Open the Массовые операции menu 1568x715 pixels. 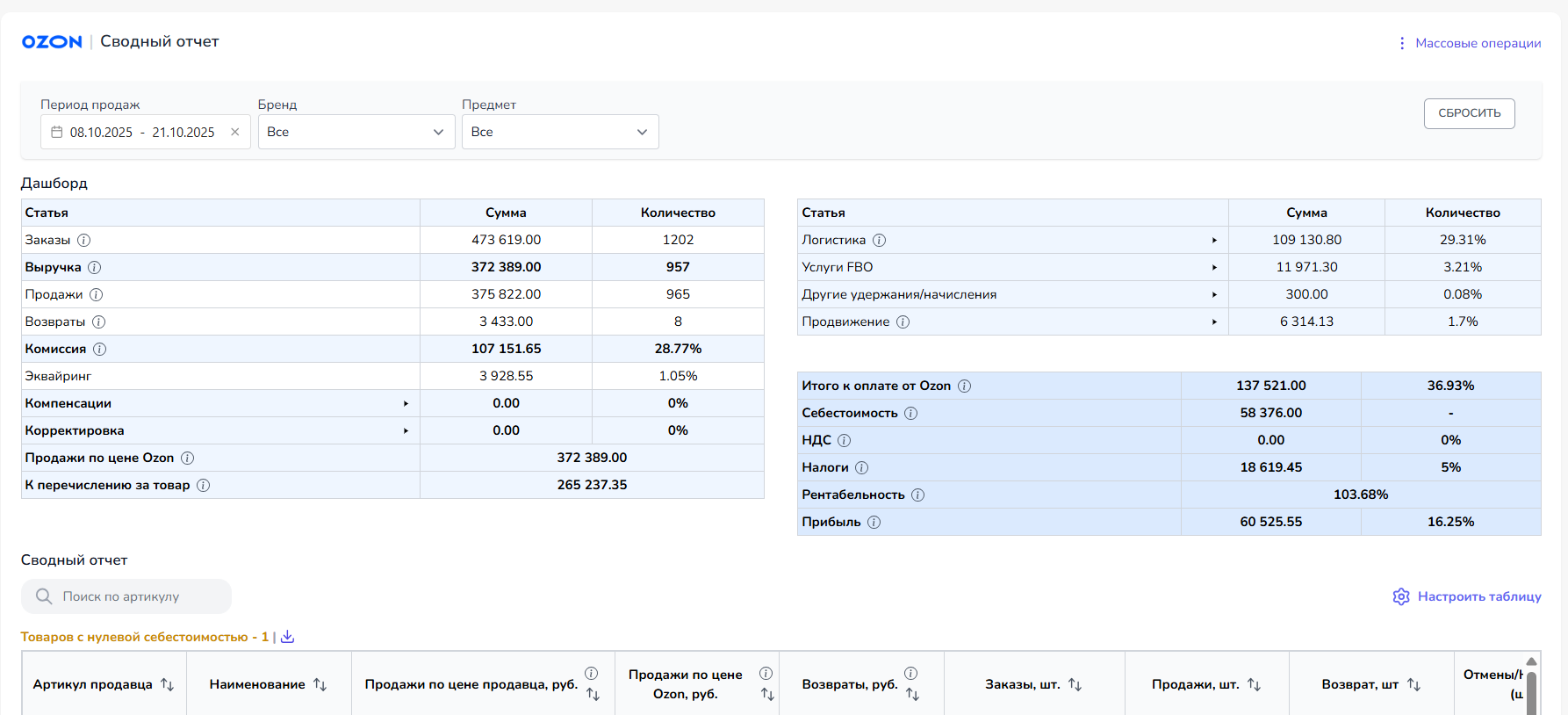point(1470,43)
